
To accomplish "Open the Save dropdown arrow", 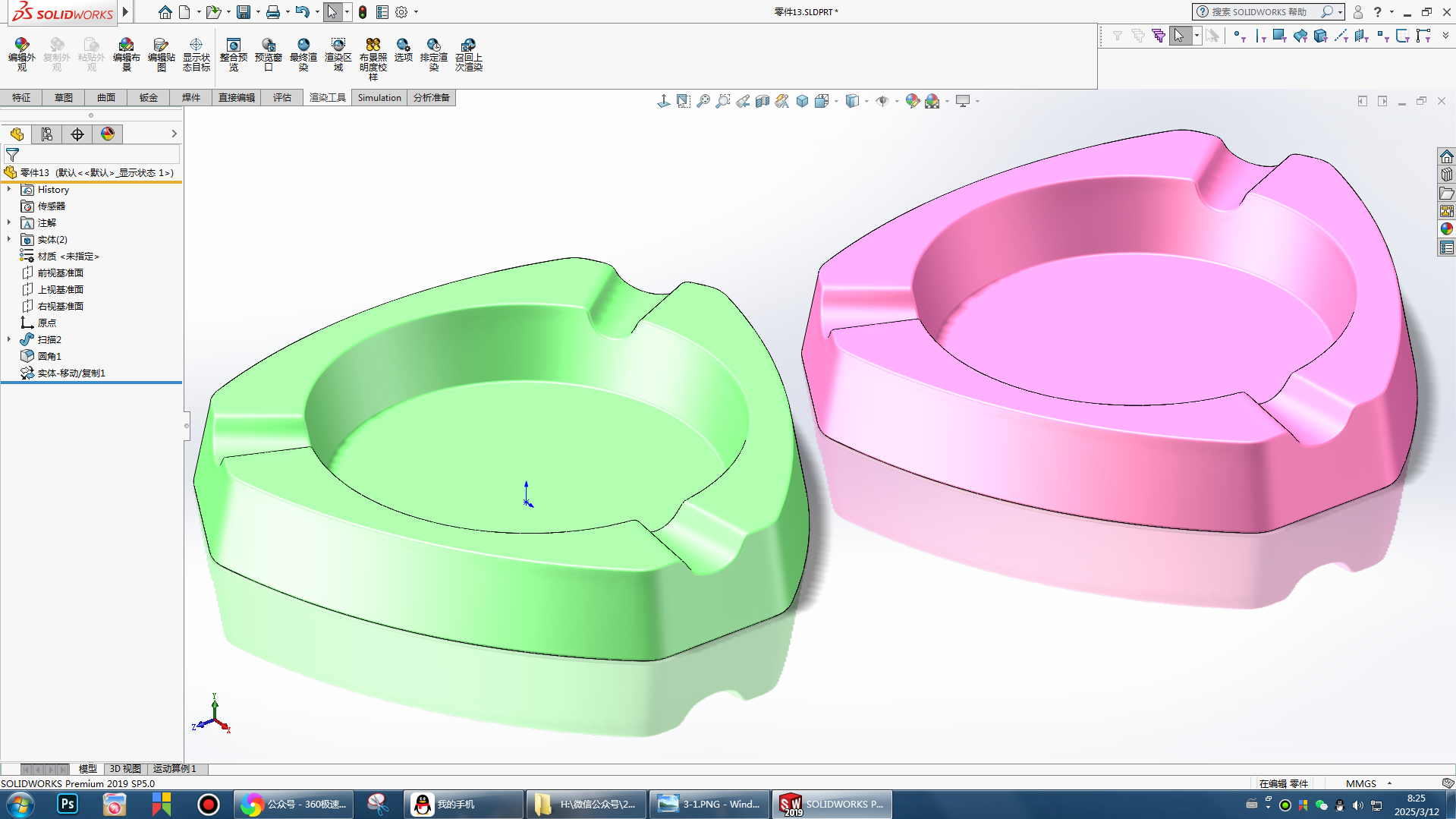I will click(x=258, y=12).
